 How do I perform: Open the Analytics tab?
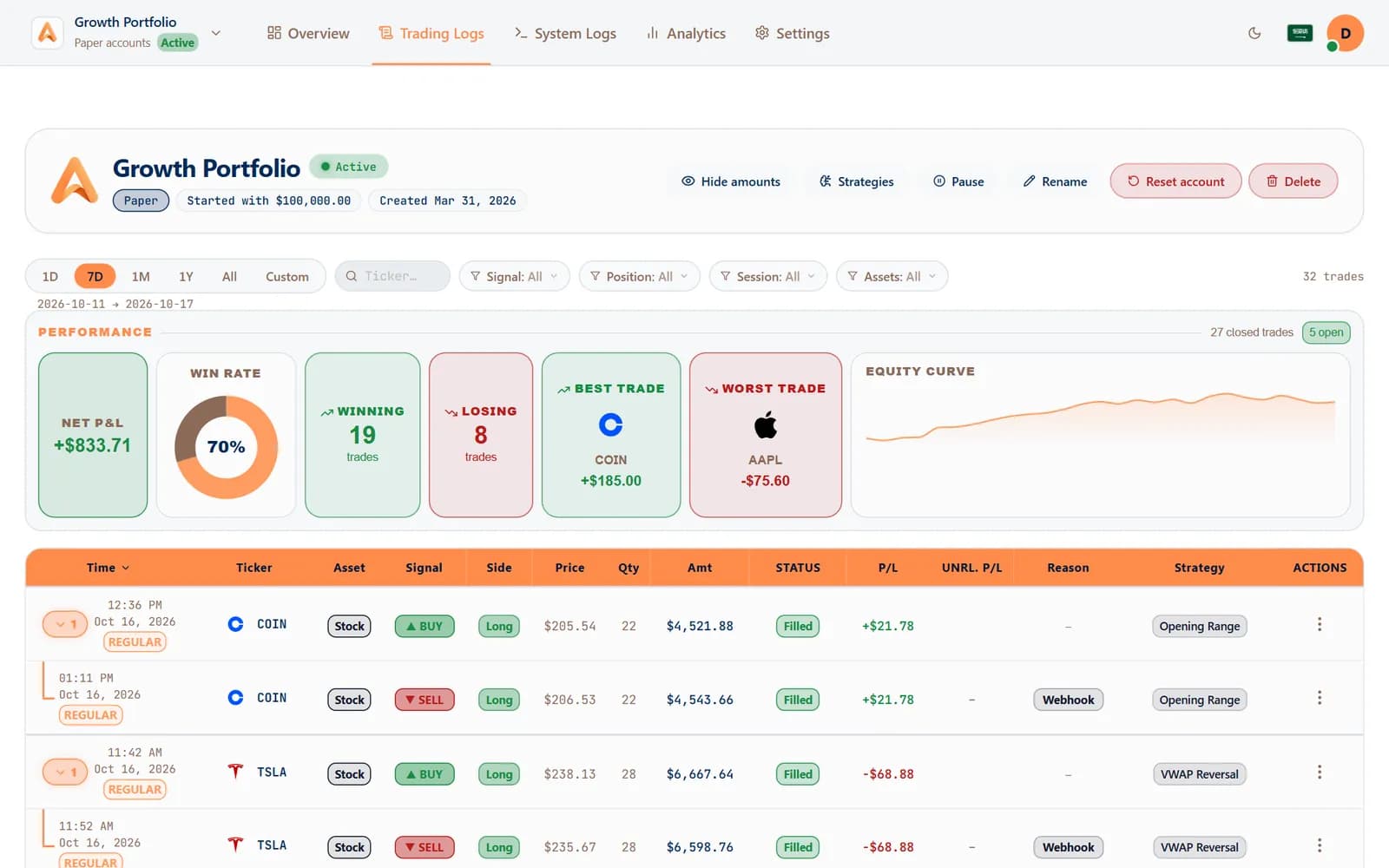pyautogui.click(x=686, y=33)
